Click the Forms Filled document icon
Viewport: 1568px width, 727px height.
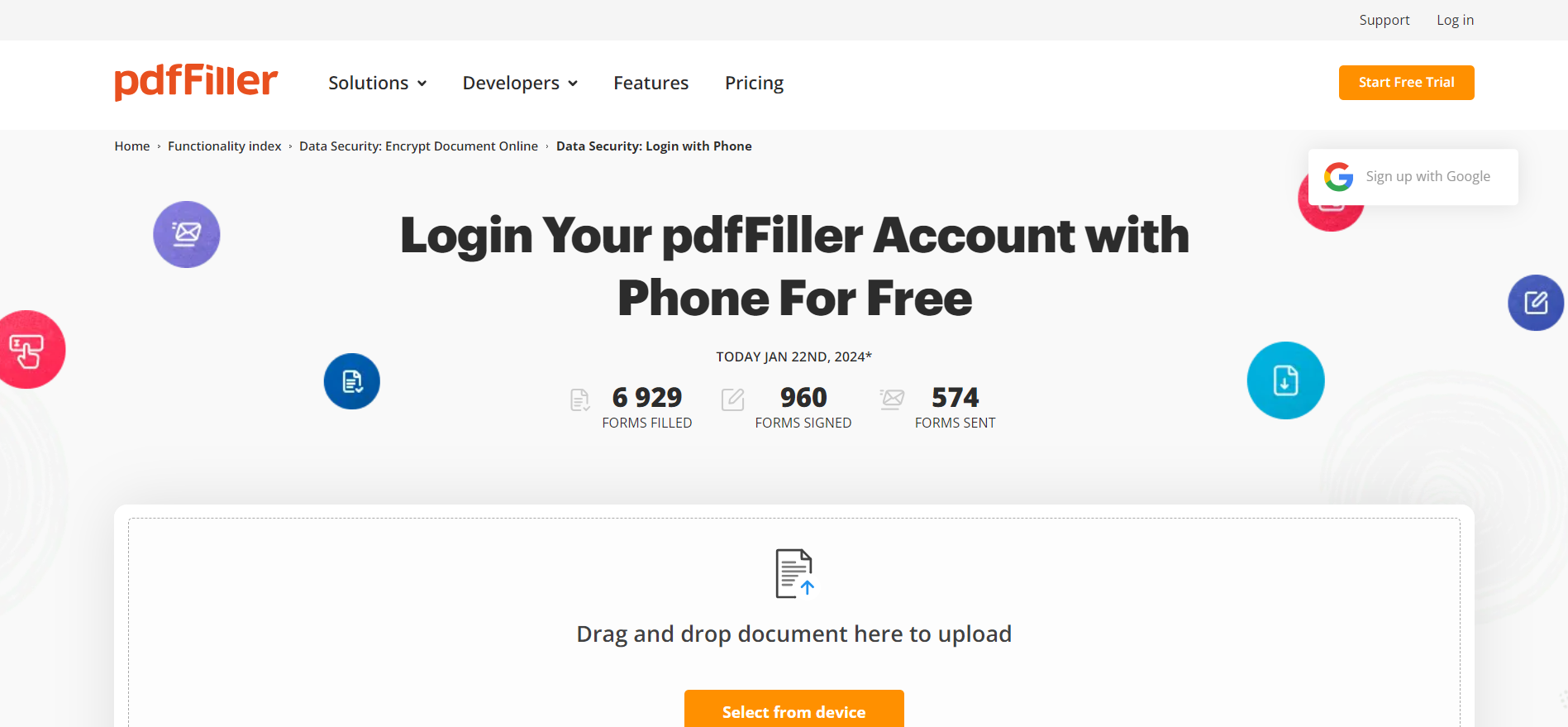click(579, 401)
